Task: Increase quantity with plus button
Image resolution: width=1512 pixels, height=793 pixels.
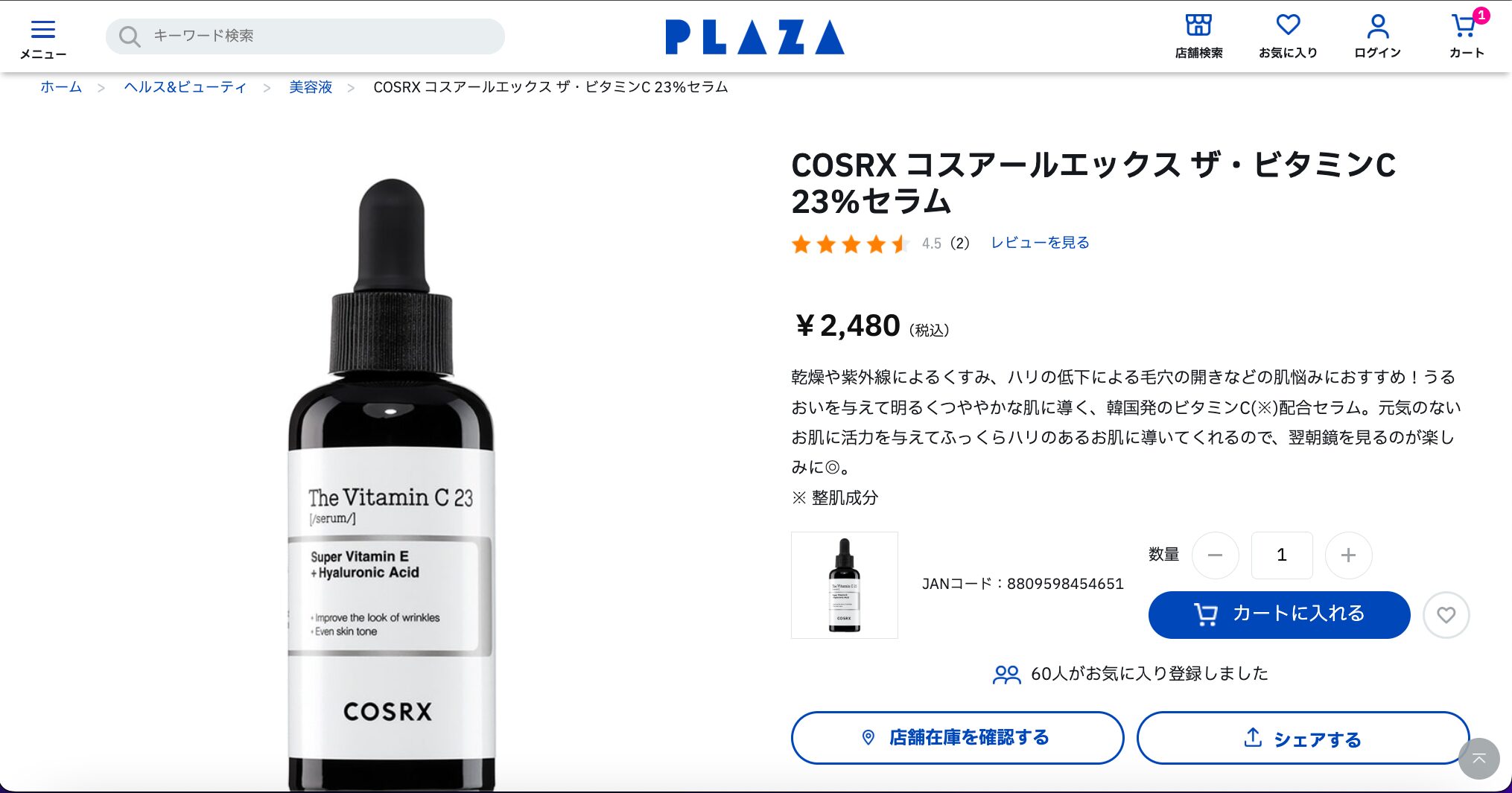Action: pos(1348,555)
